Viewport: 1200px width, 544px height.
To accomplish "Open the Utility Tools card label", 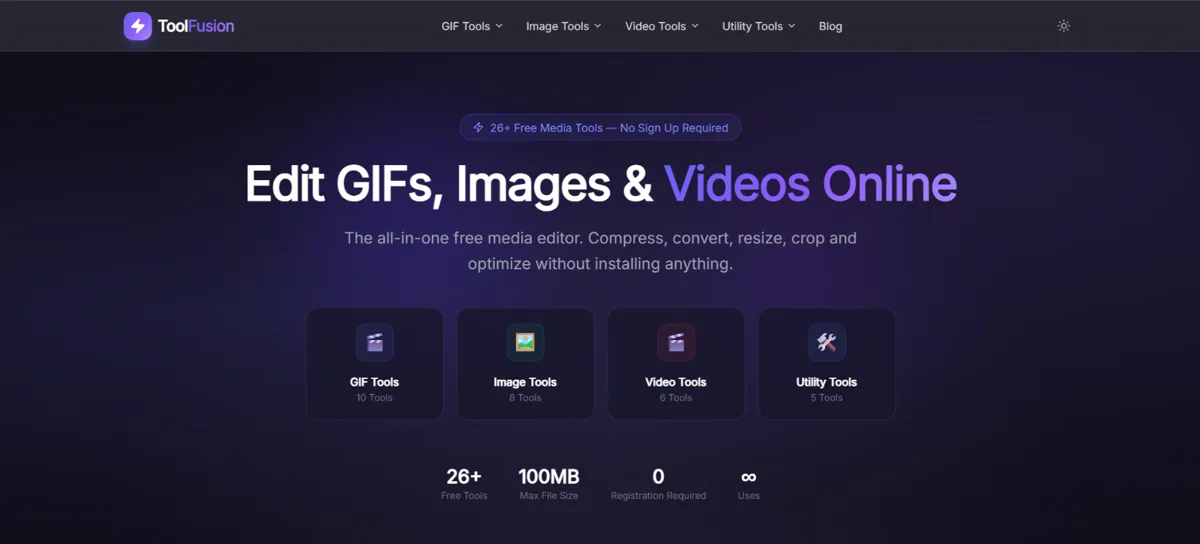I will (x=826, y=382).
